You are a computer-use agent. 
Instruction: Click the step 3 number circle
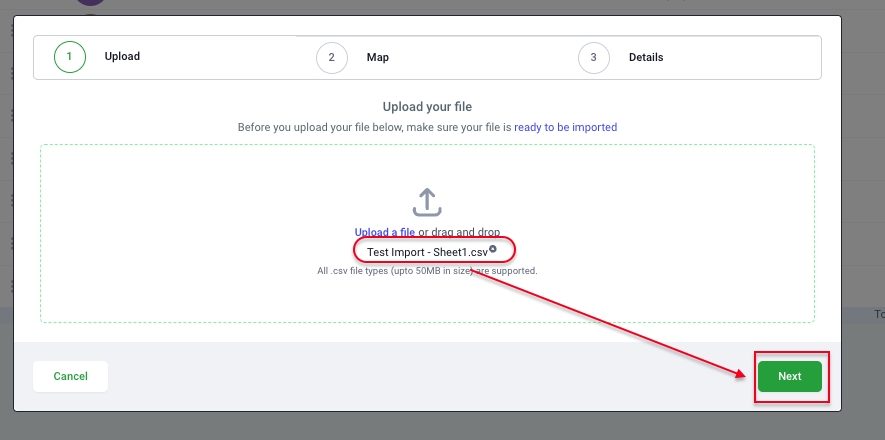pos(594,57)
